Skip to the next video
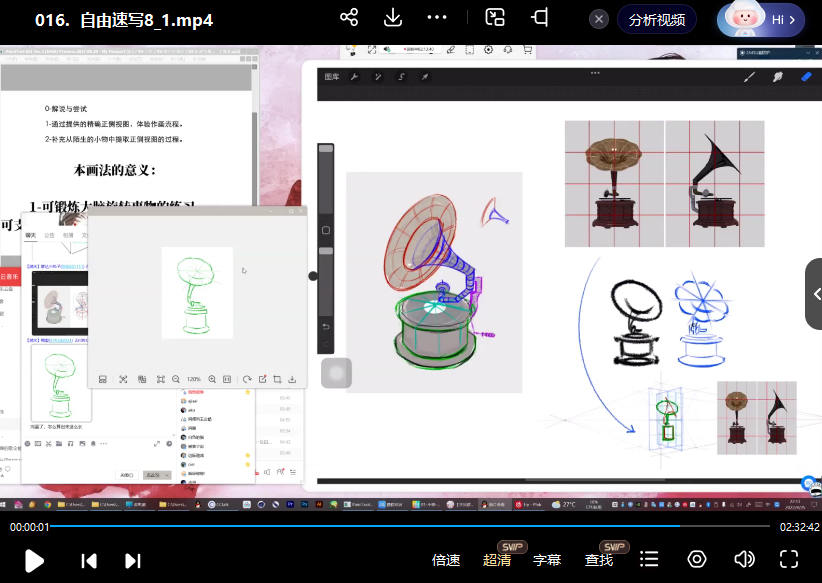The image size is (822, 583). pos(132,560)
